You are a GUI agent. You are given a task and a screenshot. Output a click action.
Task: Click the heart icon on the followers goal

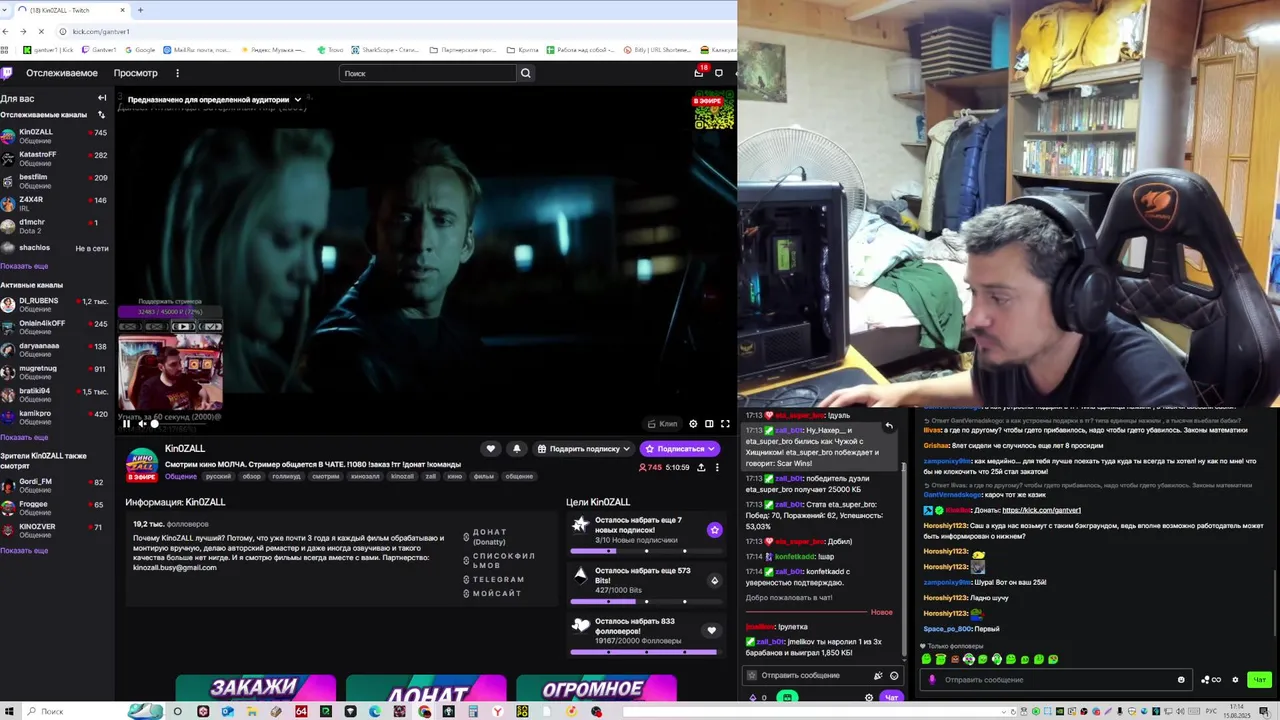[x=711, y=631]
